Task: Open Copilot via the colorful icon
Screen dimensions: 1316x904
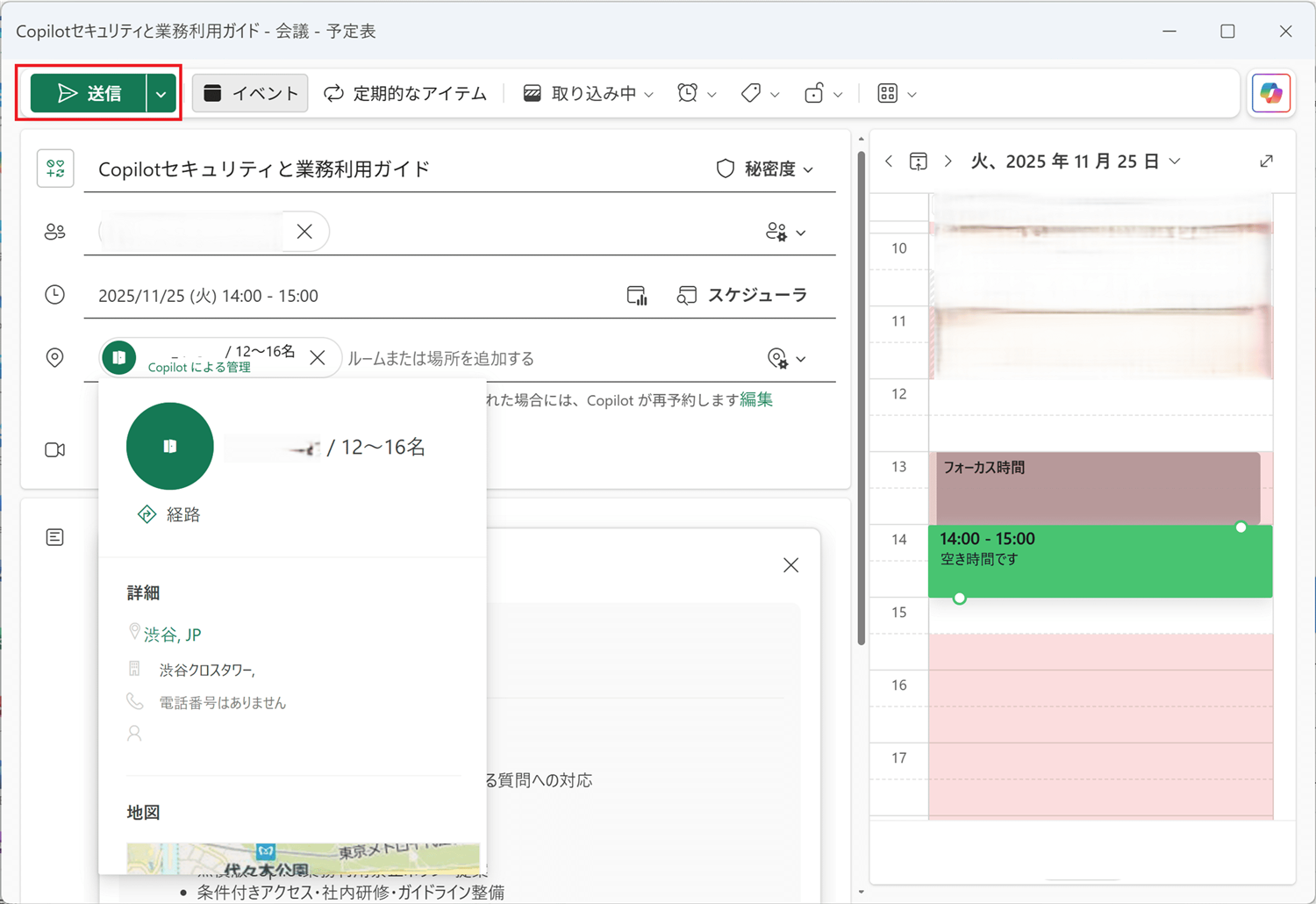Action: click(x=1271, y=93)
